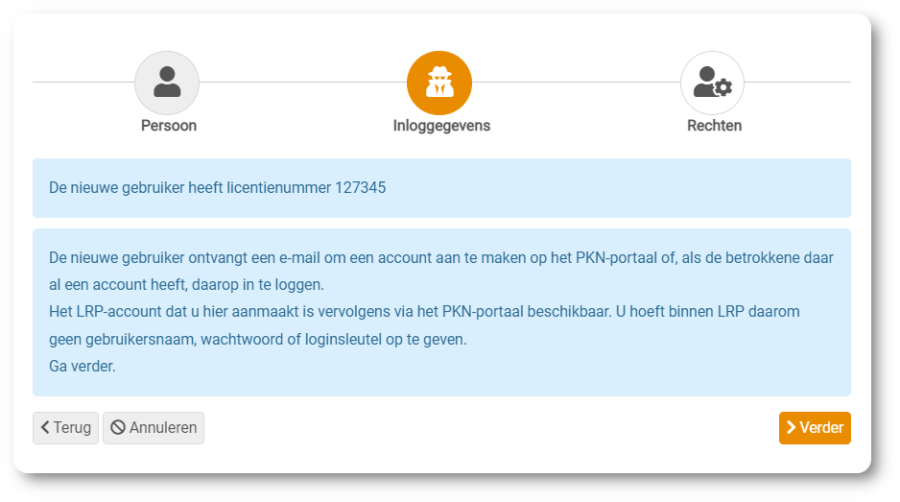Viewport: 900px width, 502px height.
Task: Click the license number 127345
Action: click(360, 188)
